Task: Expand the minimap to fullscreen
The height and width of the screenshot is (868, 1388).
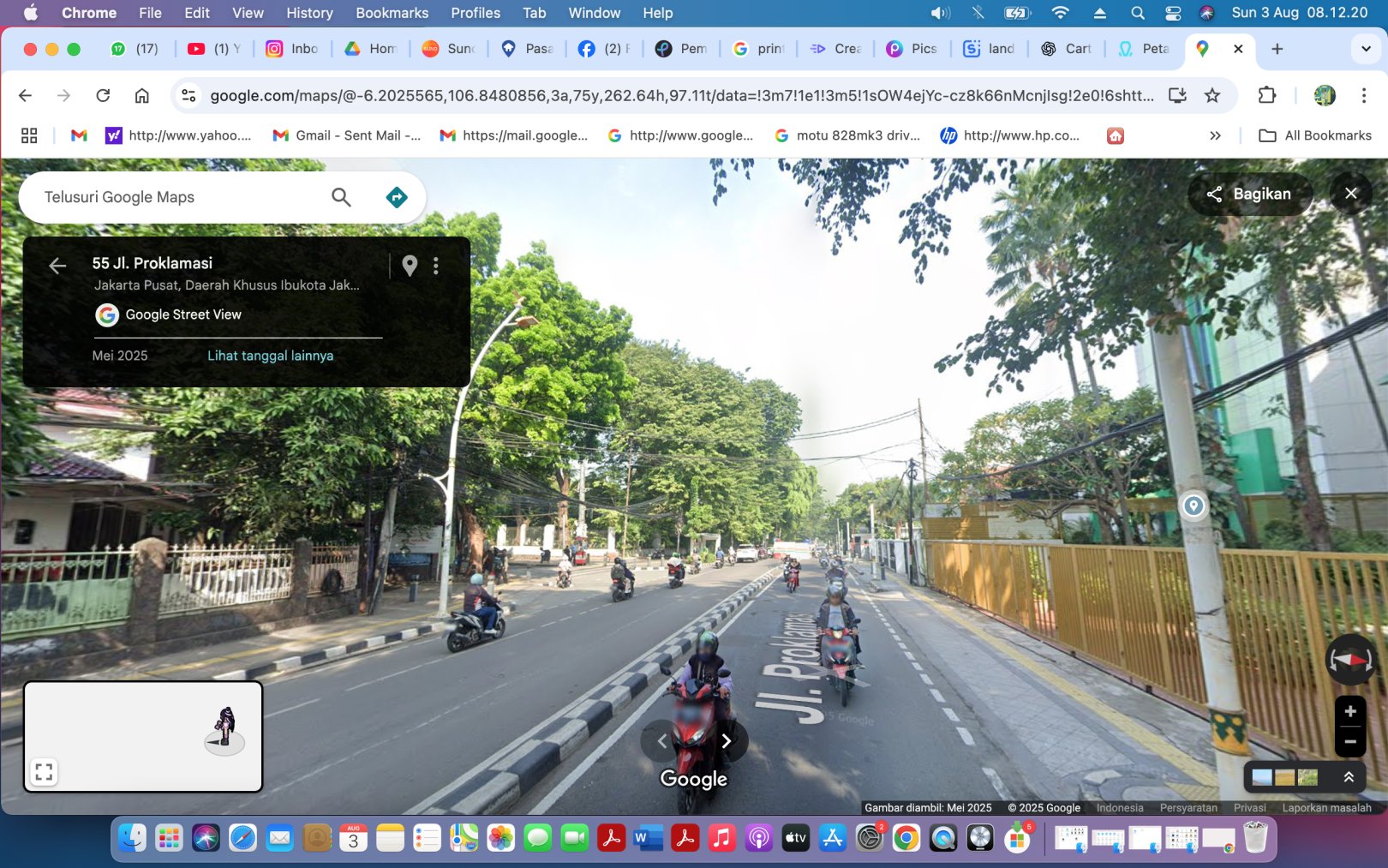Action: pos(44,772)
